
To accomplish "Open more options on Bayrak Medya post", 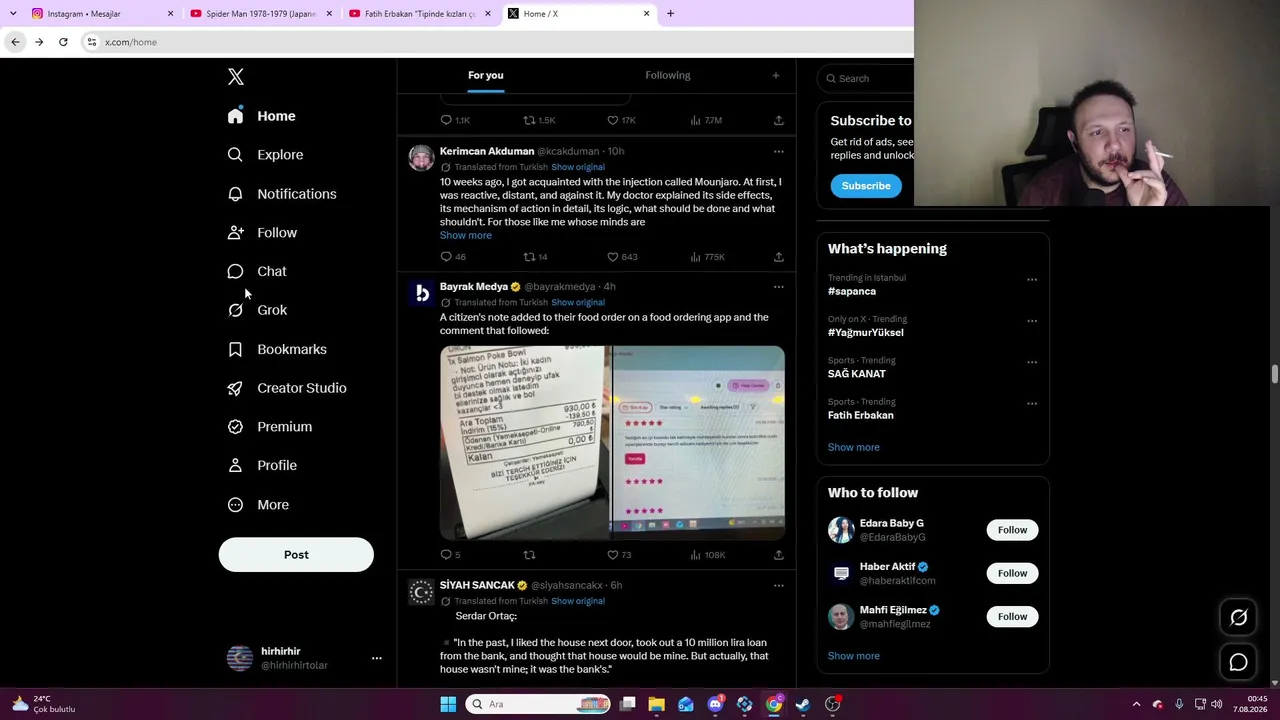I will click(x=778, y=287).
